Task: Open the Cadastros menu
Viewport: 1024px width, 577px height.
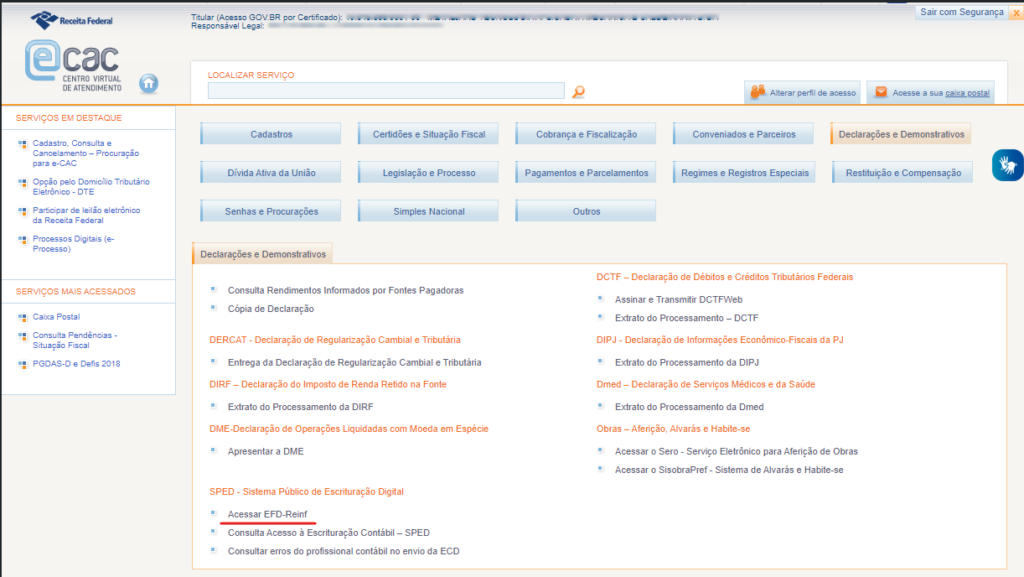Action: pos(271,134)
